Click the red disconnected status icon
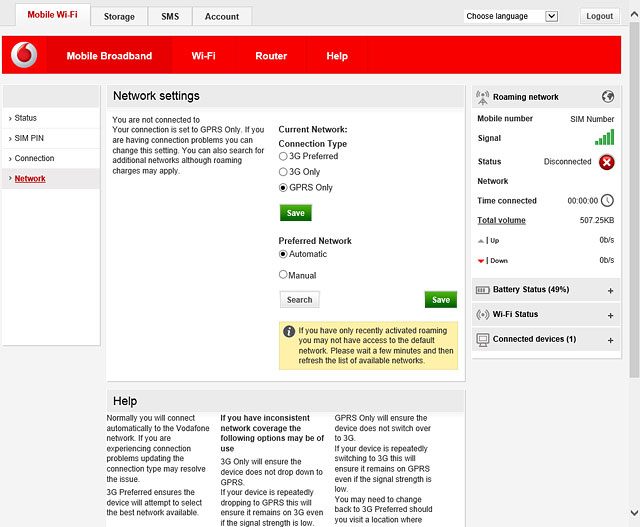This screenshot has width=640, height=527. click(x=607, y=162)
